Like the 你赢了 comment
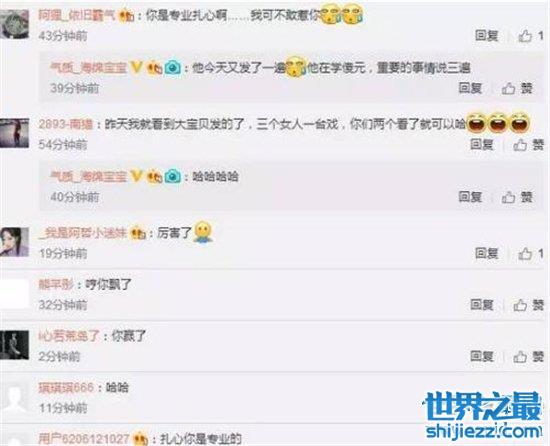Viewport: 550px width, 446px height. [x=529, y=357]
